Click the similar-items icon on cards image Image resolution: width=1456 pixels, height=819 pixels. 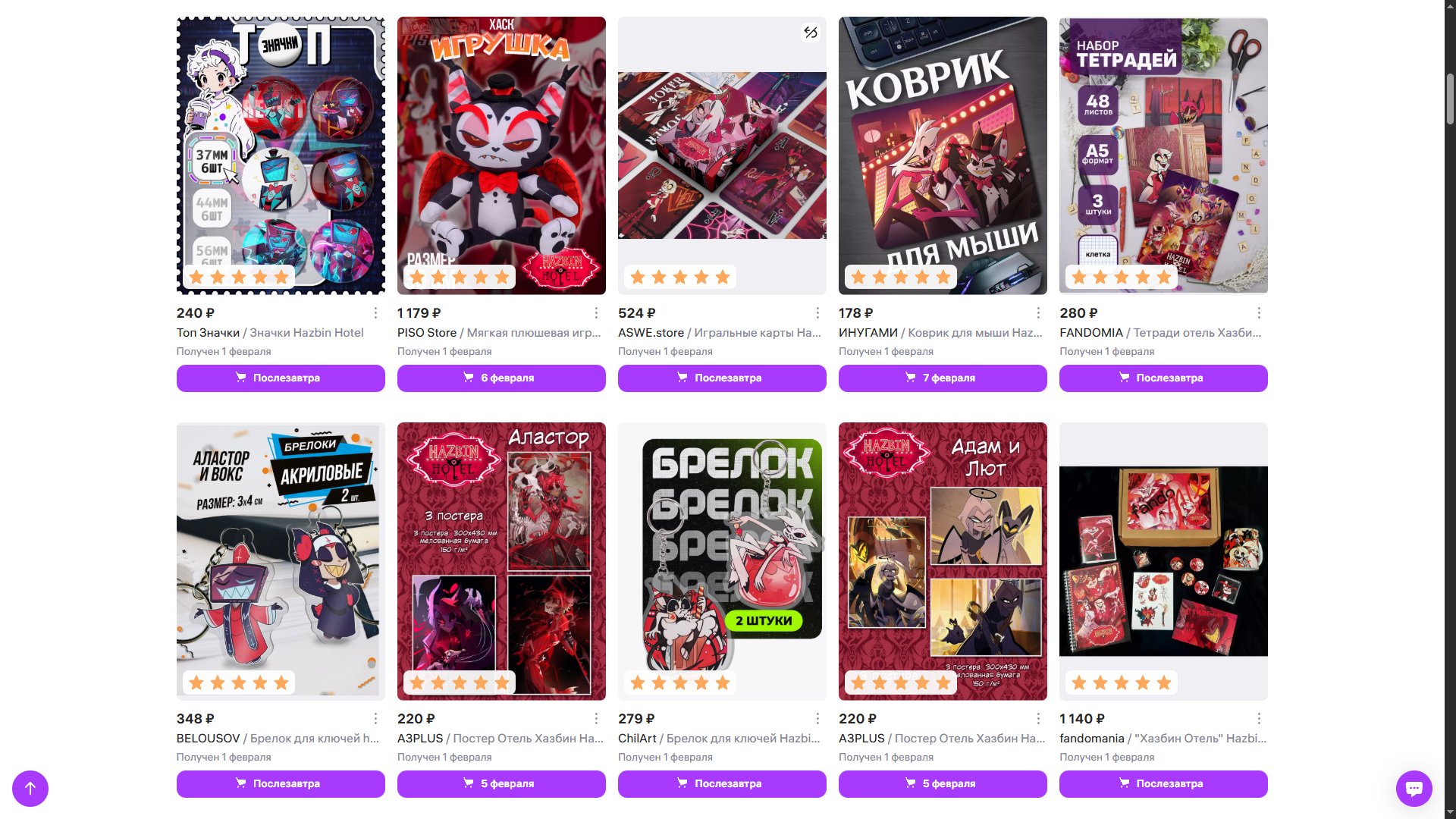811,32
